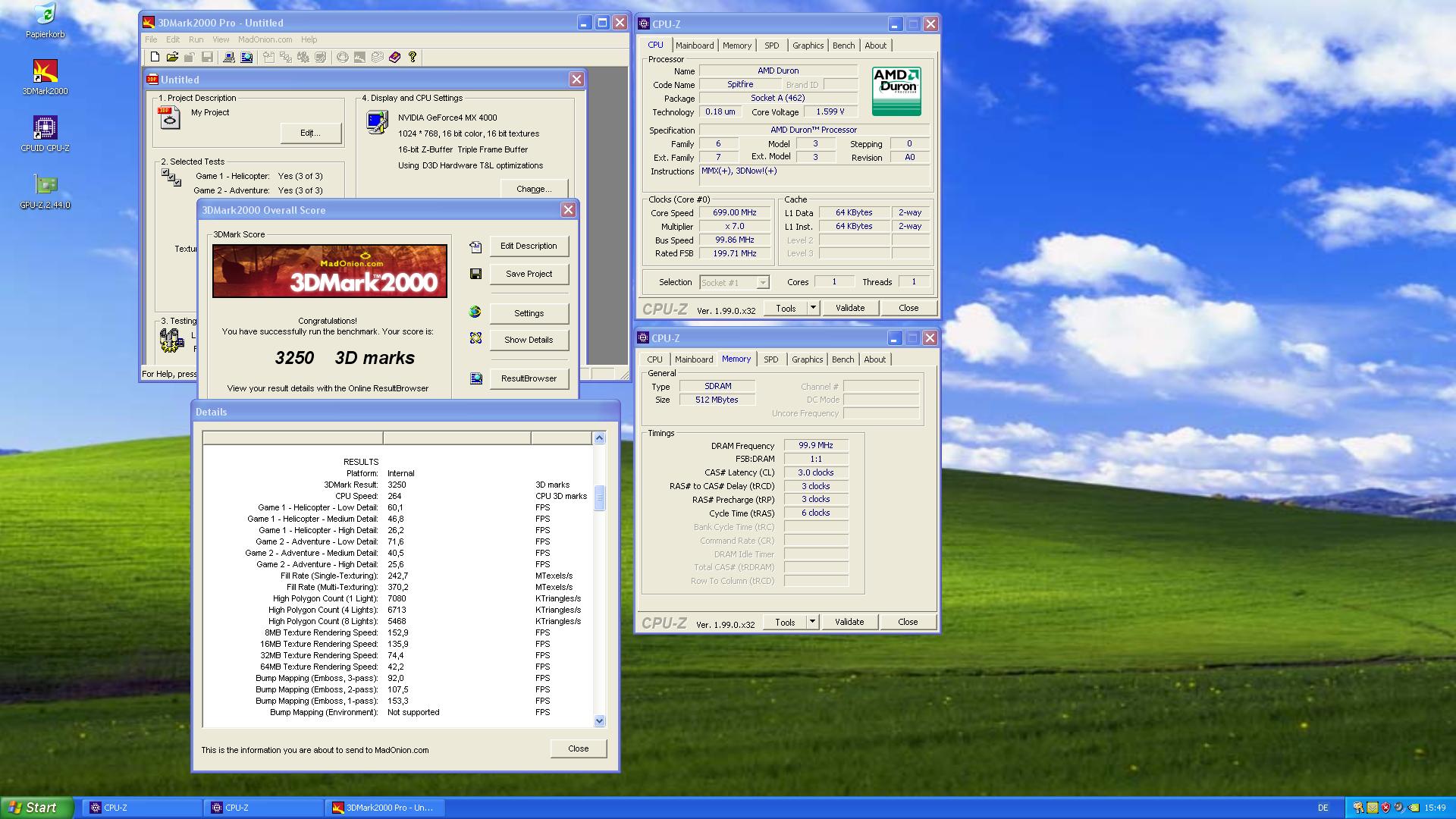Image resolution: width=1456 pixels, height=819 pixels.
Task: Click the Core Speed value 699.00 MHz
Action: pyautogui.click(x=734, y=213)
